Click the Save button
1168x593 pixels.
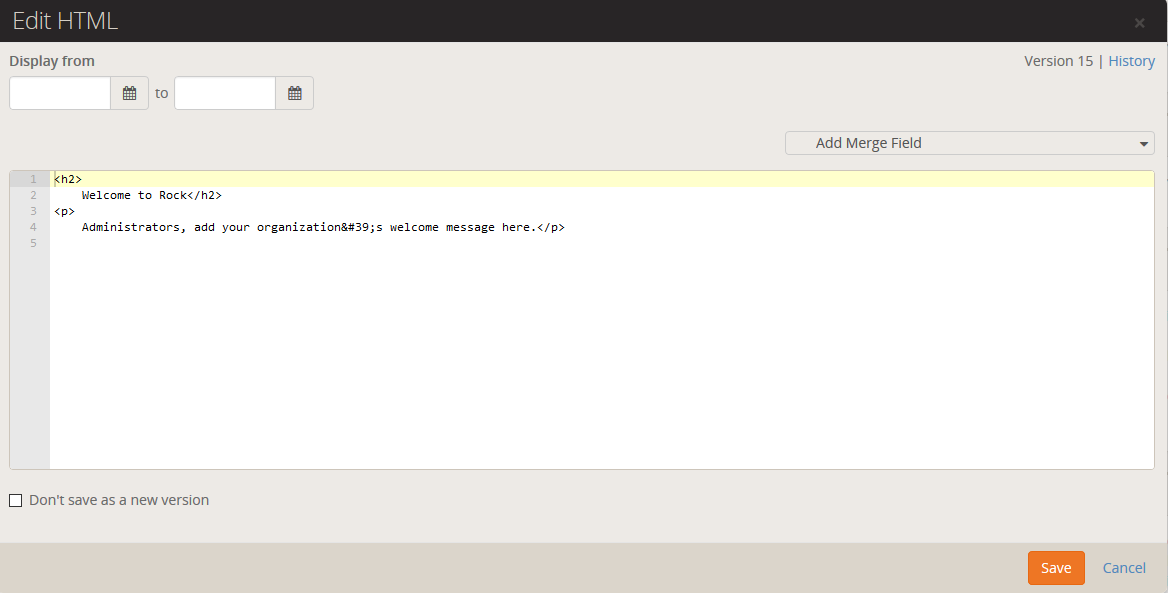(1056, 568)
